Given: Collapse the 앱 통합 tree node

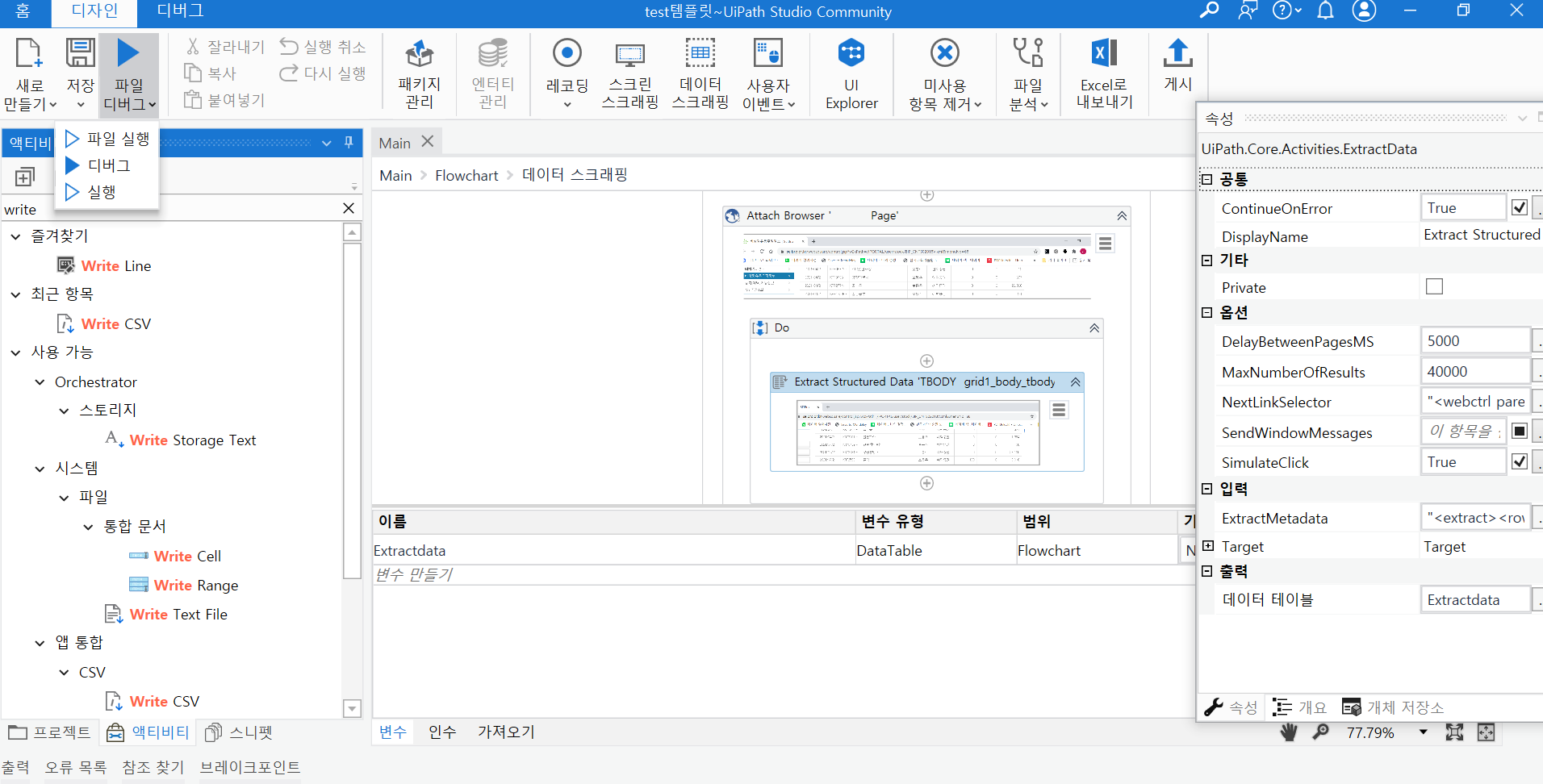Looking at the screenshot, I should [x=40, y=643].
